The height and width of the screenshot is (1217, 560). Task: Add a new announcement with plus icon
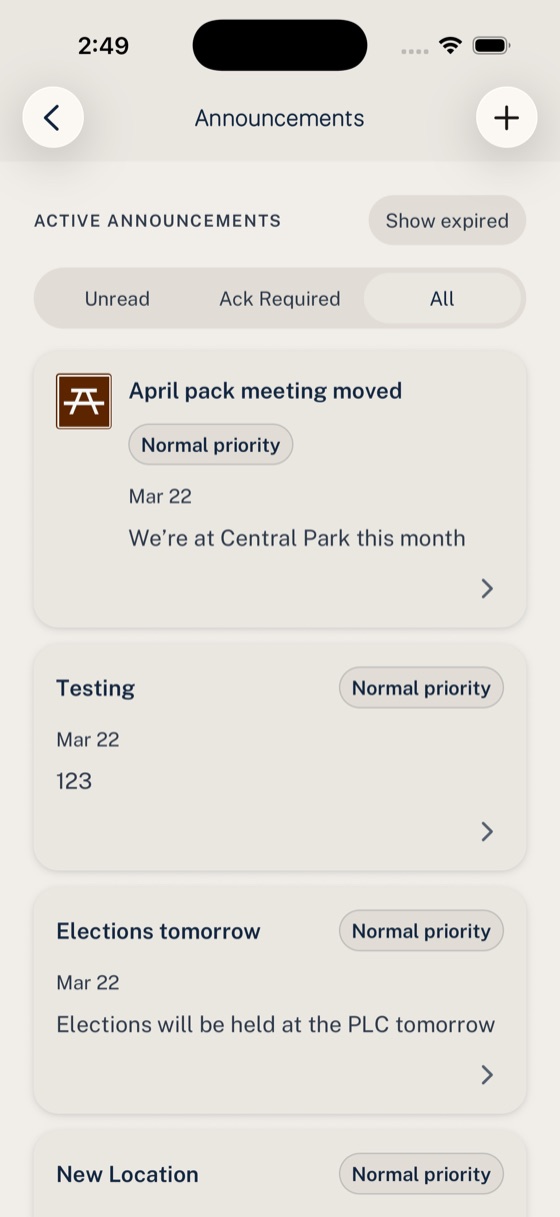(507, 118)
